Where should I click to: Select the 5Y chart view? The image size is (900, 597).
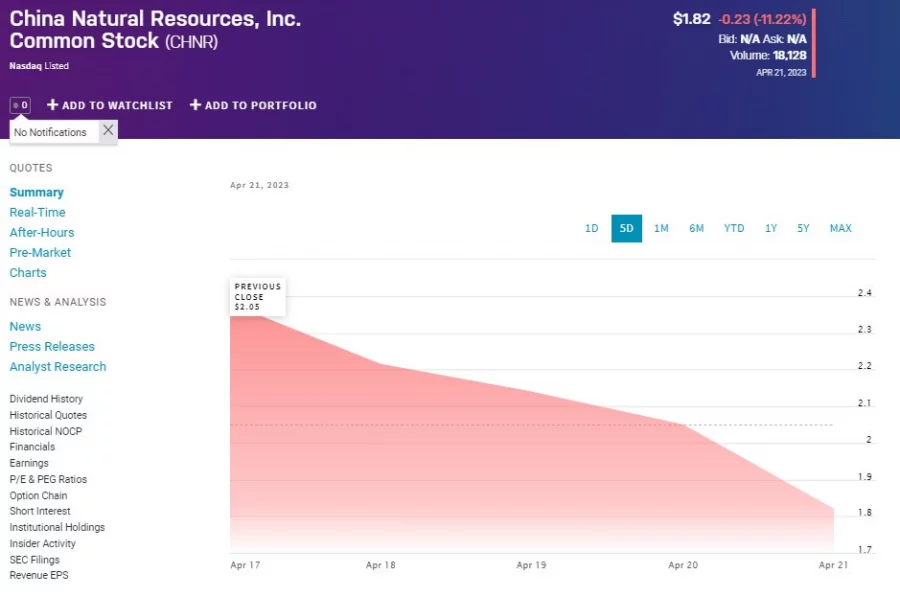(x=803, y=228)
